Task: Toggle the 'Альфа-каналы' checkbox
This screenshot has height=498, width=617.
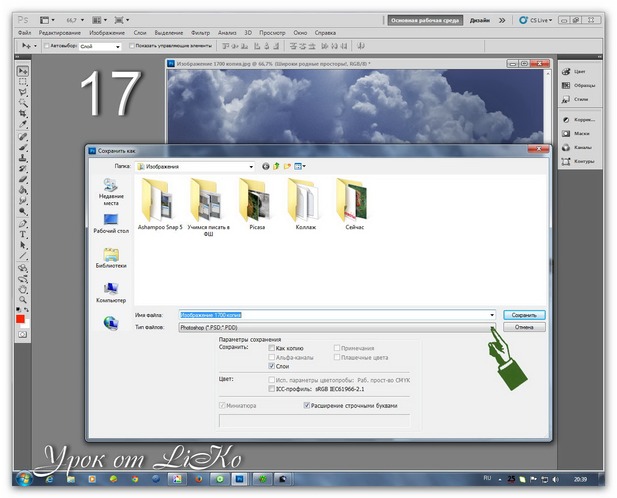Action: click(x=271, y=357)
